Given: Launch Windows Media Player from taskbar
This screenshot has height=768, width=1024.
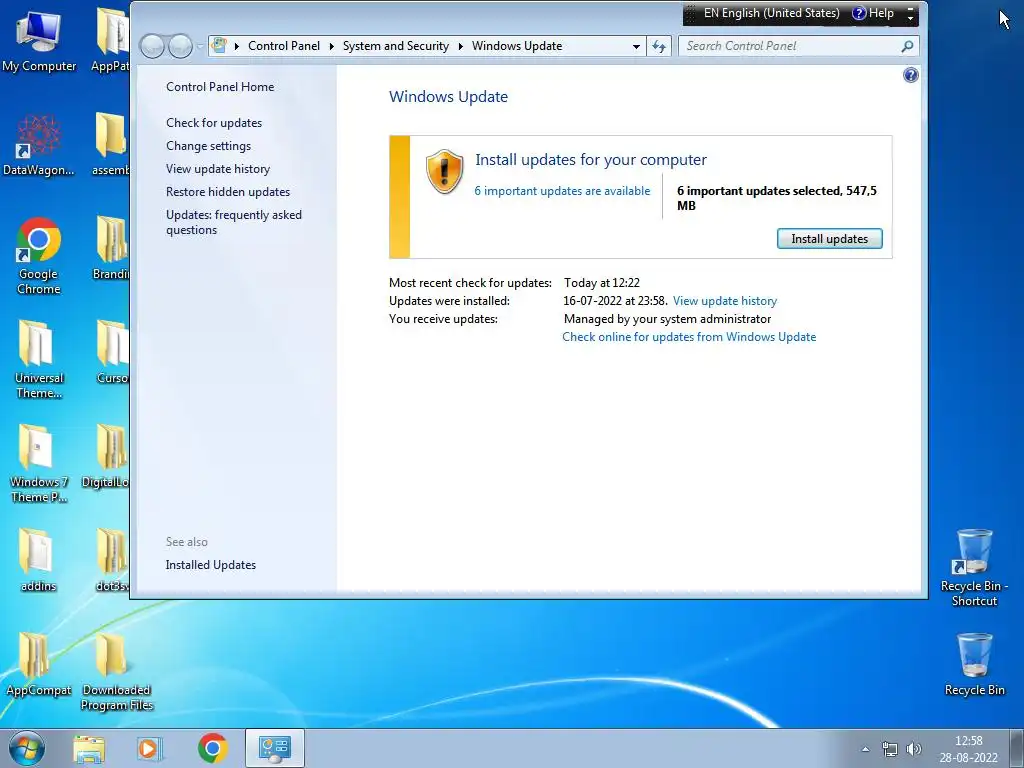Looking at the screenshot, I should [x=150, y=749].
